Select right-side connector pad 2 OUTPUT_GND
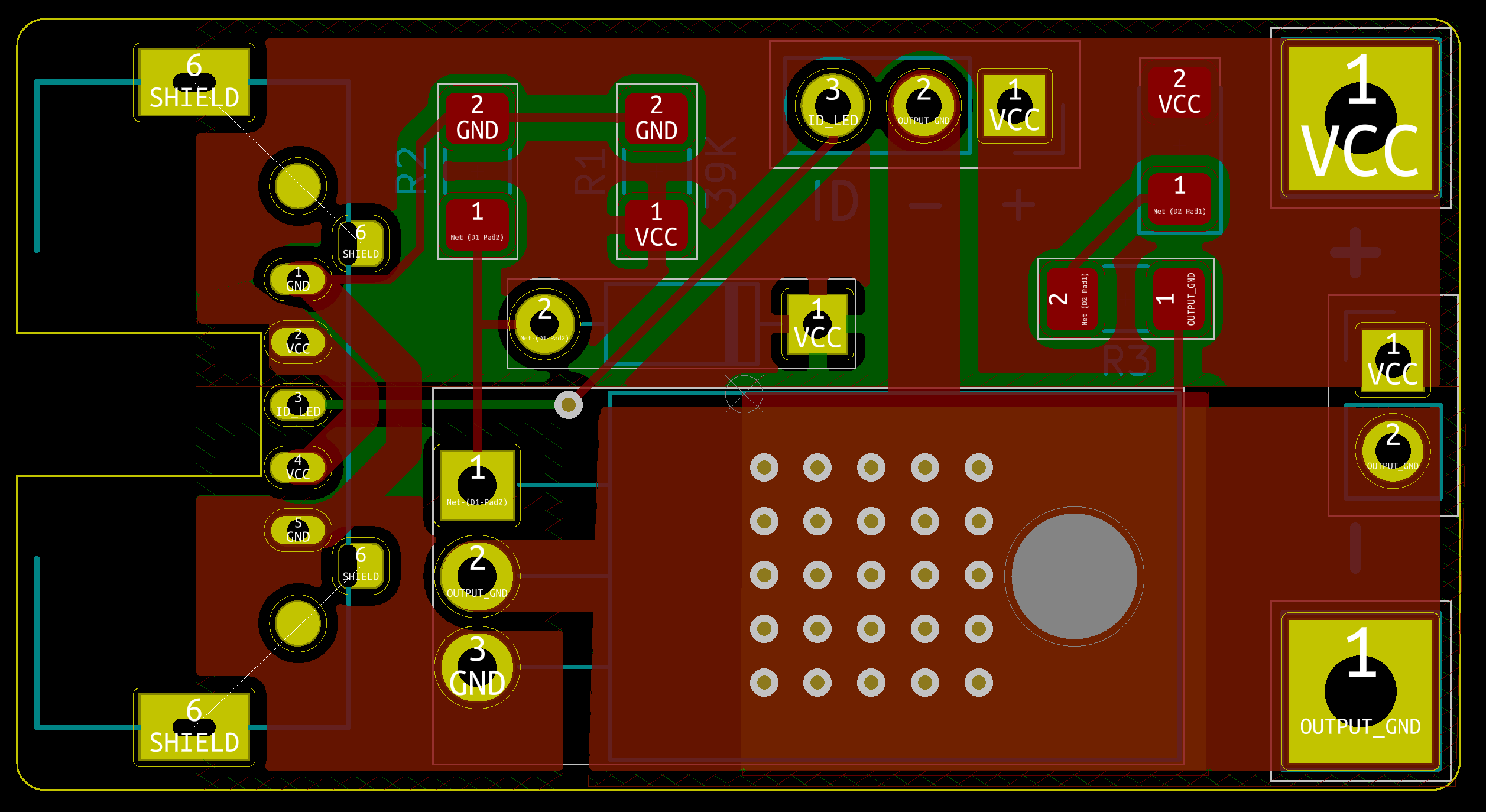The image size is (1486, 812). pos(1393,451)
